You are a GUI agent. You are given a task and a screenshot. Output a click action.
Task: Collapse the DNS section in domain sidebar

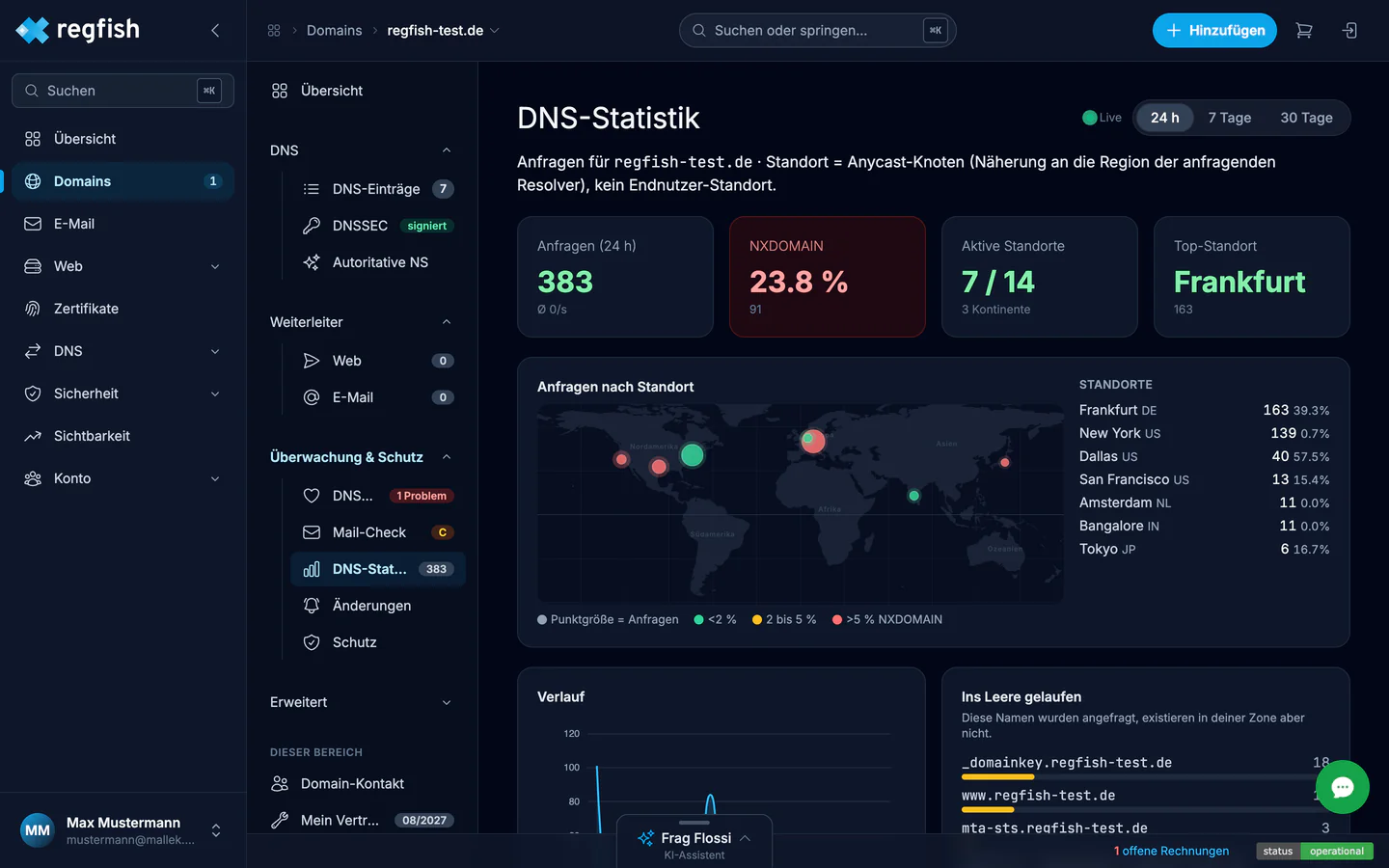447,150
